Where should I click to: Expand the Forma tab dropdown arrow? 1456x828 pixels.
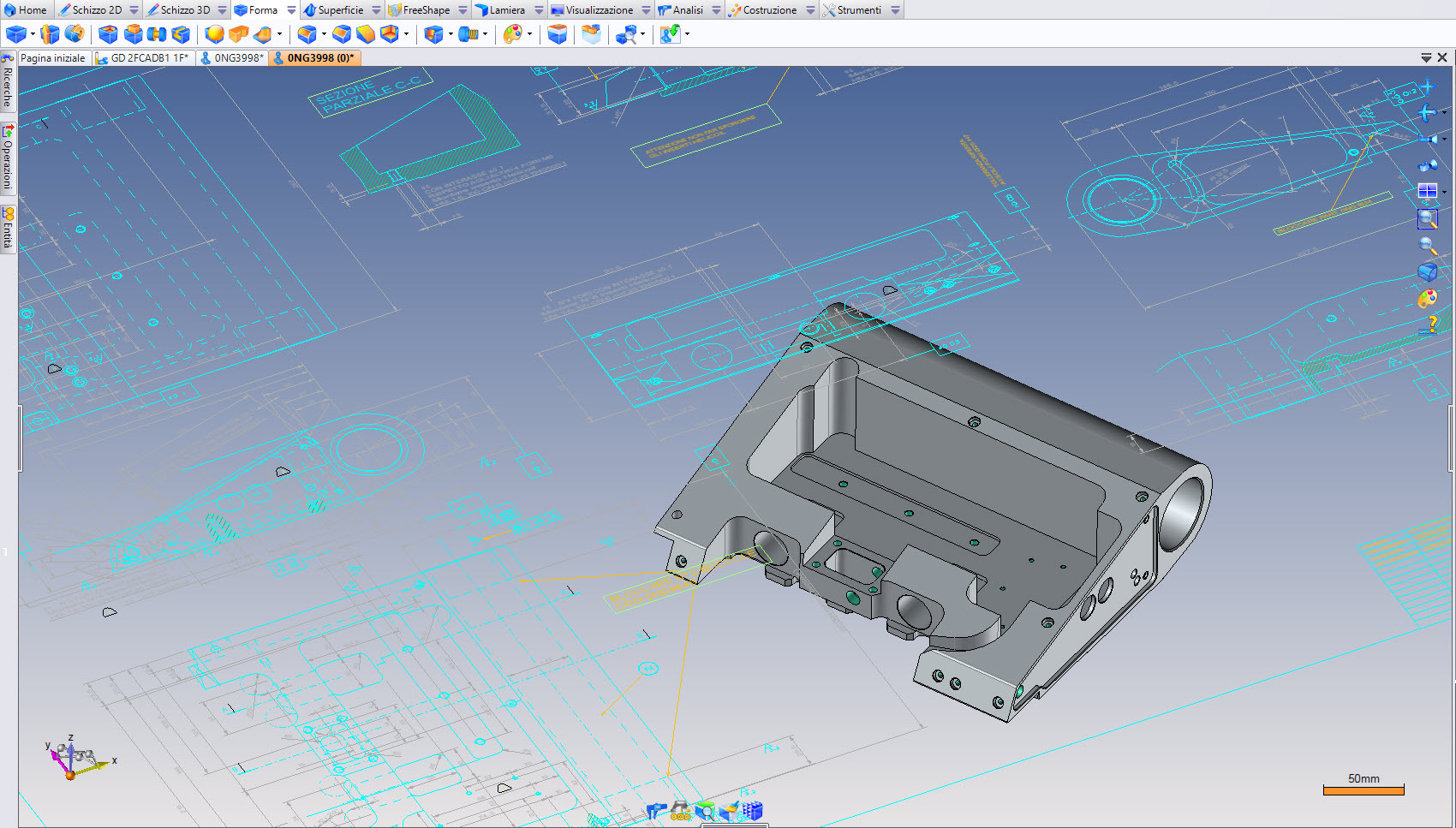tap(291, 10)
